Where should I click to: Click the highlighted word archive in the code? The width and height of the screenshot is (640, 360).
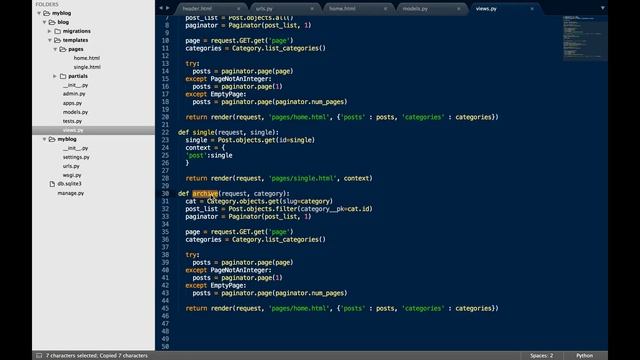point(205,193)
